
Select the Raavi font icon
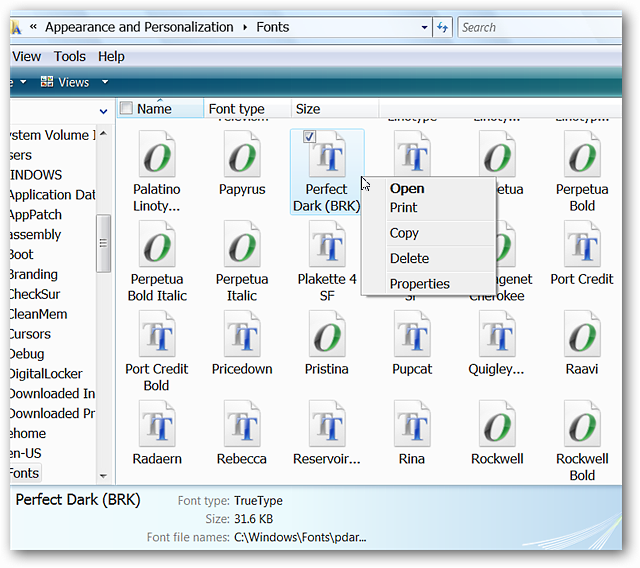pos(582,333)
